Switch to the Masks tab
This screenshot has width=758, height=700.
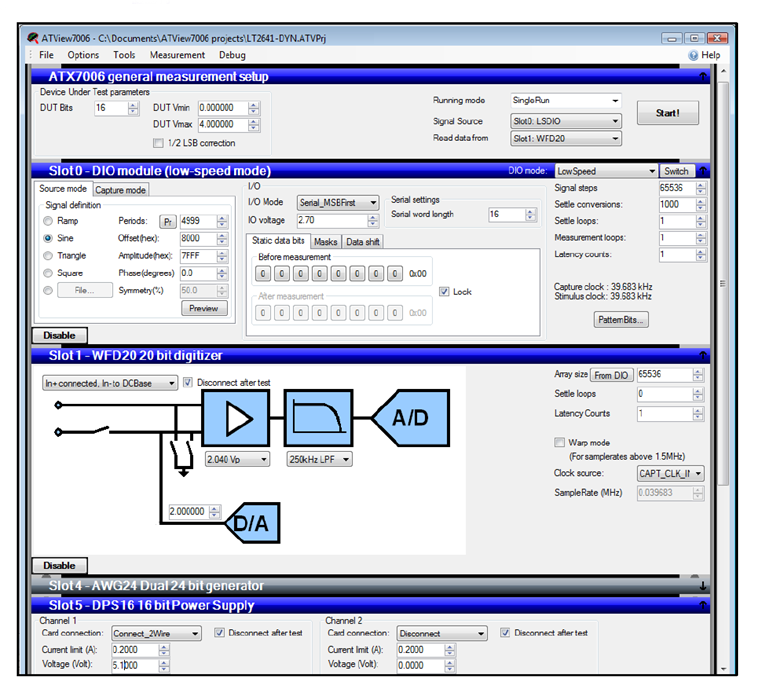click(325, 242)
